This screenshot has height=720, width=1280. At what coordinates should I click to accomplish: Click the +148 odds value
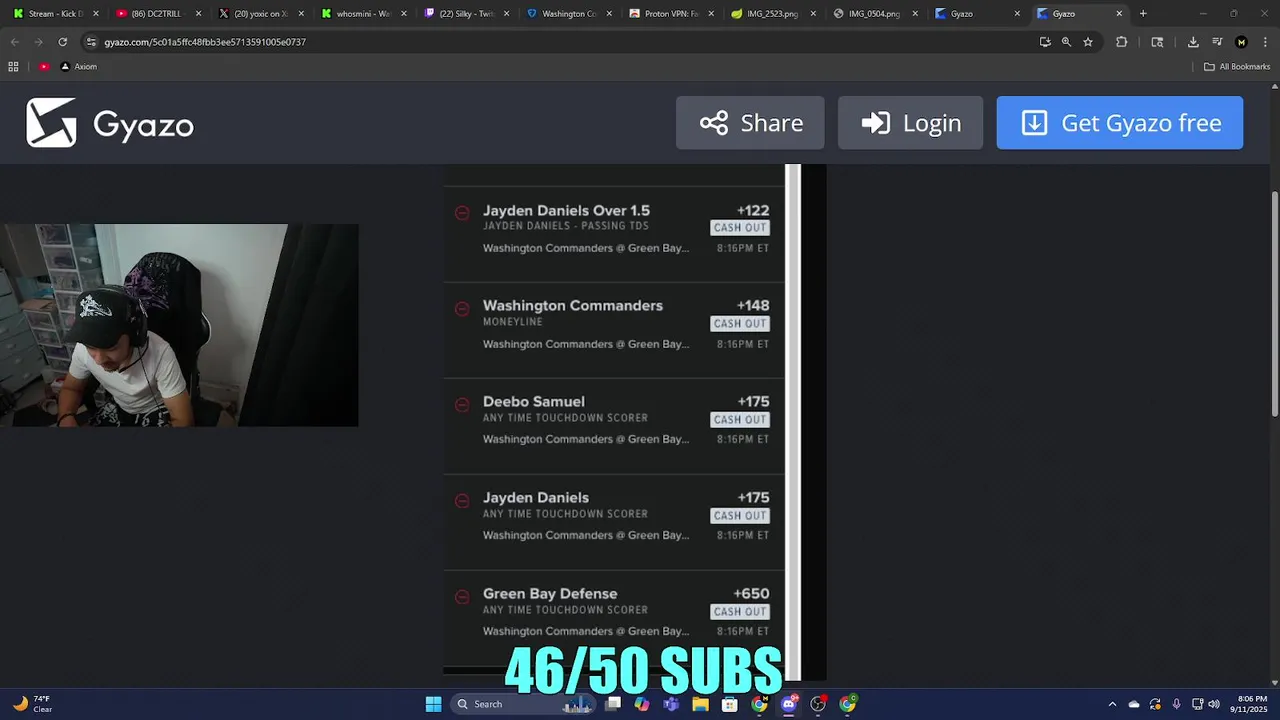coord(753,306)
